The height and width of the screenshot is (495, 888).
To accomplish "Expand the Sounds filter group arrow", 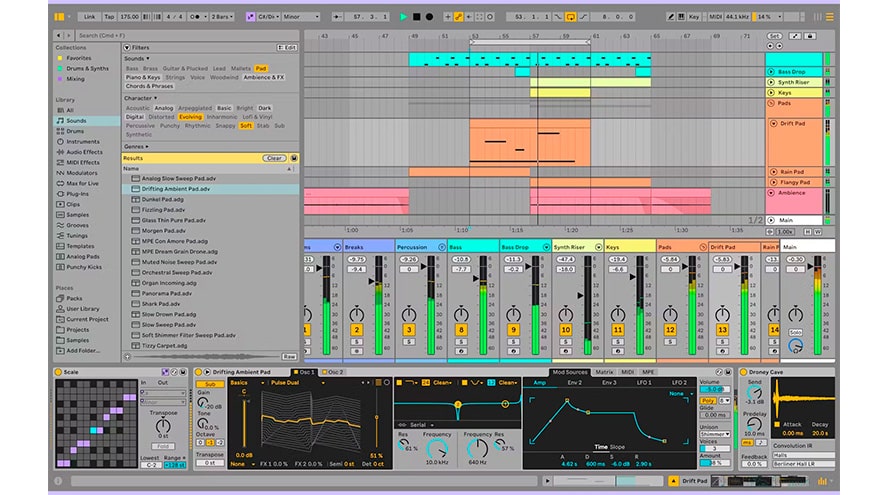I will coord(148,58).
